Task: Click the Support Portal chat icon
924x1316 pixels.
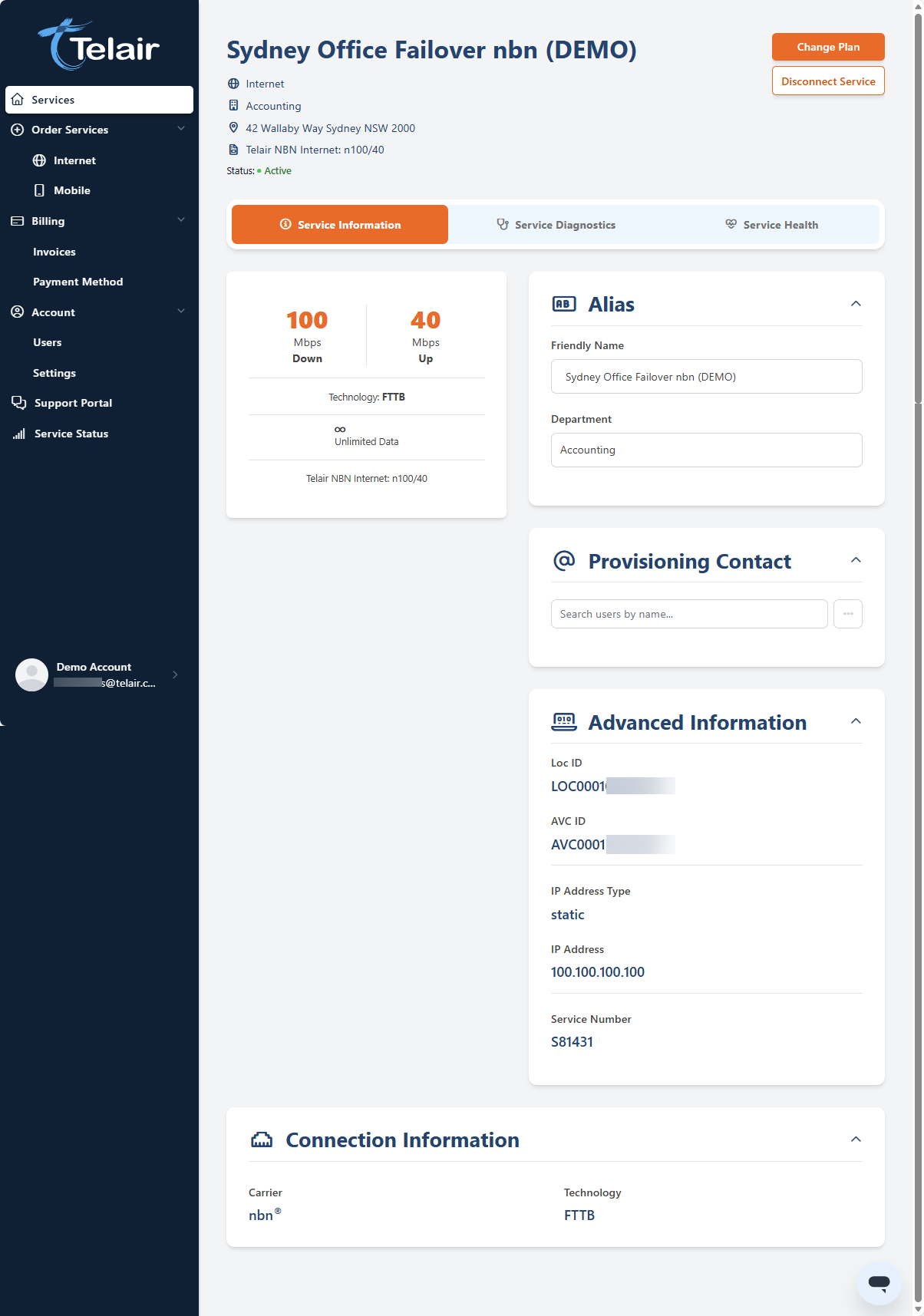Action: tap(18, 403)
